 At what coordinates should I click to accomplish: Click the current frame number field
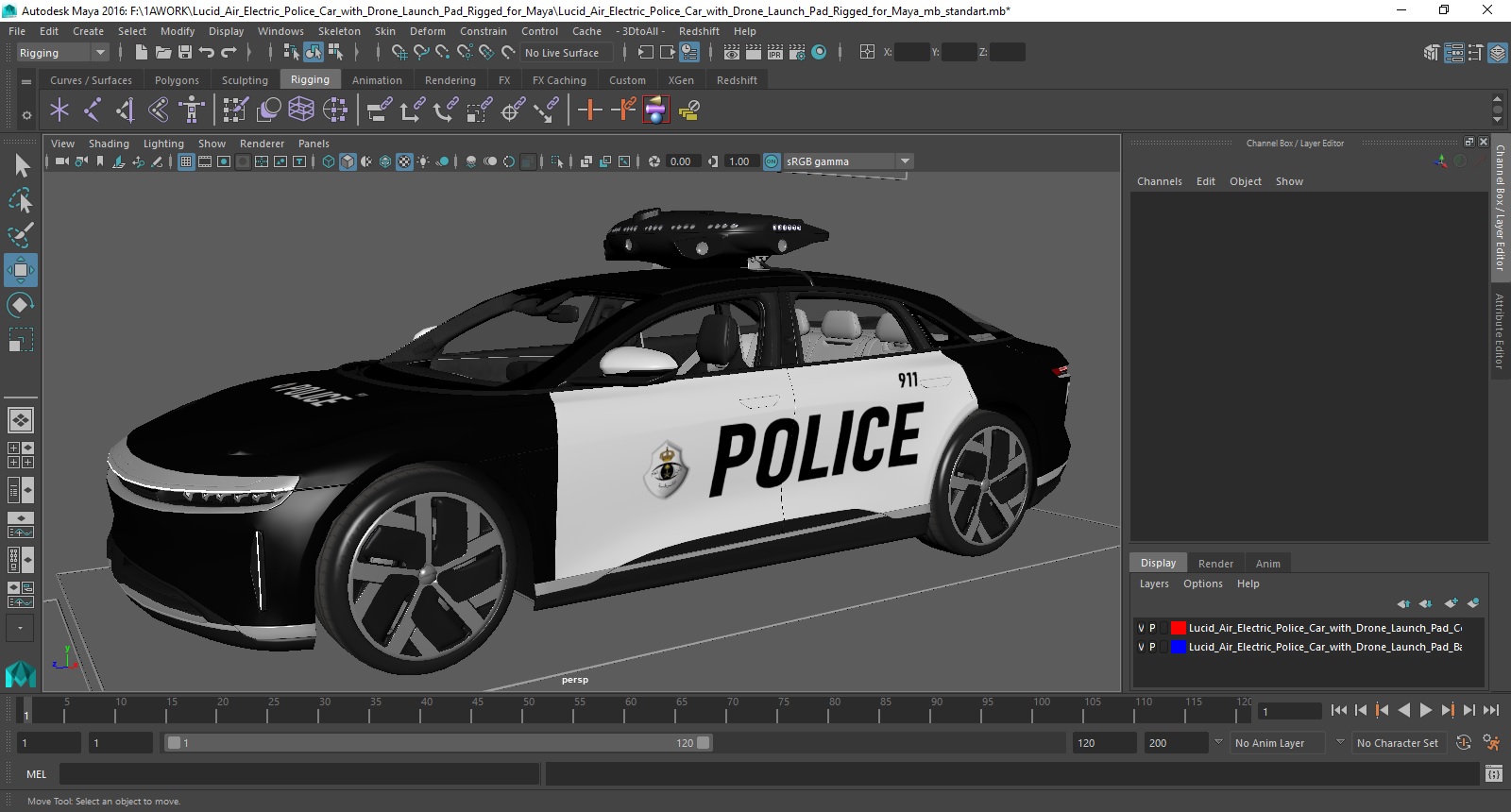click(x=1290, y=711)
